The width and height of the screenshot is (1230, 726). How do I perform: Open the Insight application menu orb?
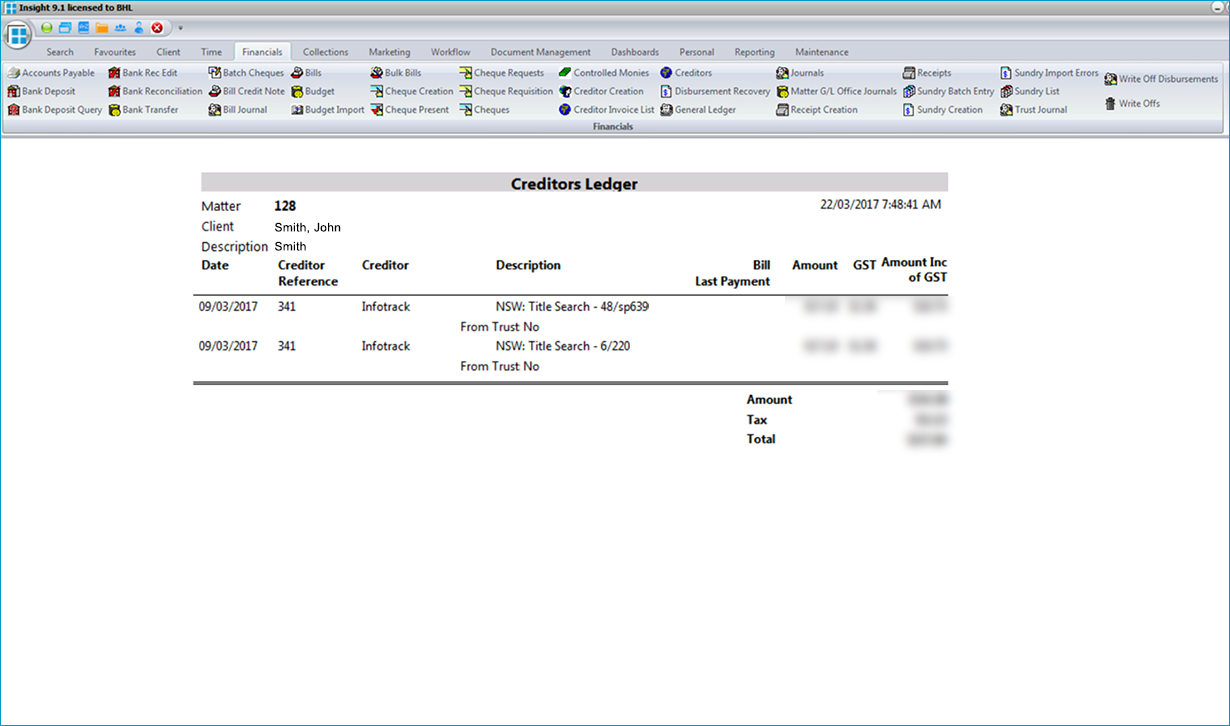tap(18, 35)
